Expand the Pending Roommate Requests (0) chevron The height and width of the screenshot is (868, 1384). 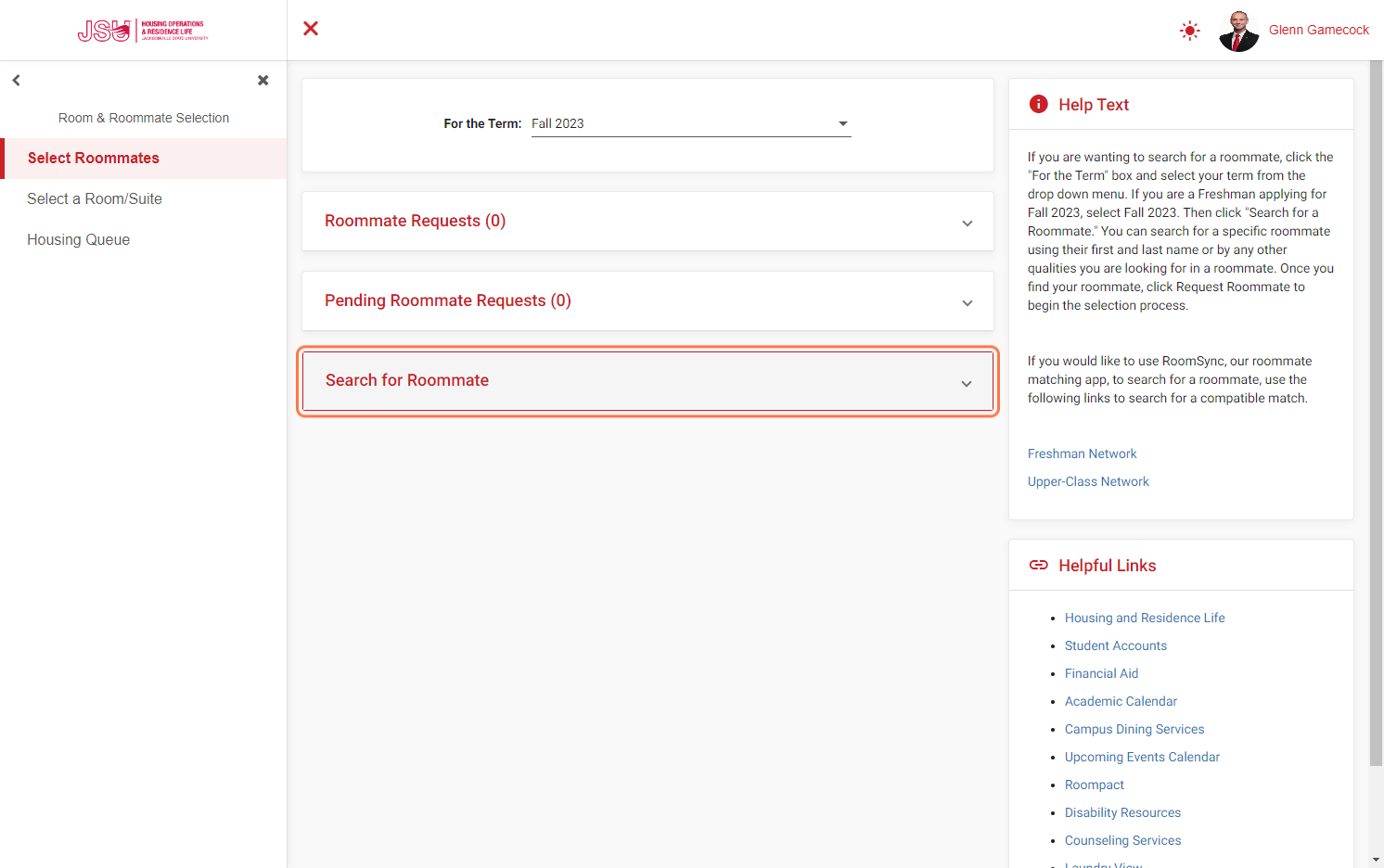(968, 303)
